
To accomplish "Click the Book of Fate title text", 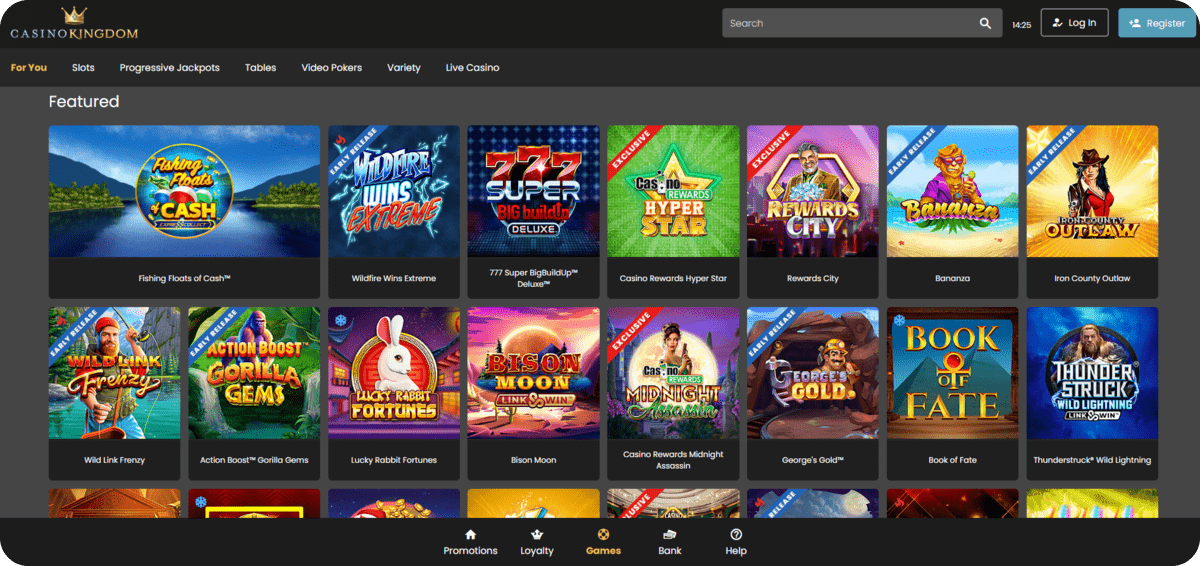I will point(952,460).
